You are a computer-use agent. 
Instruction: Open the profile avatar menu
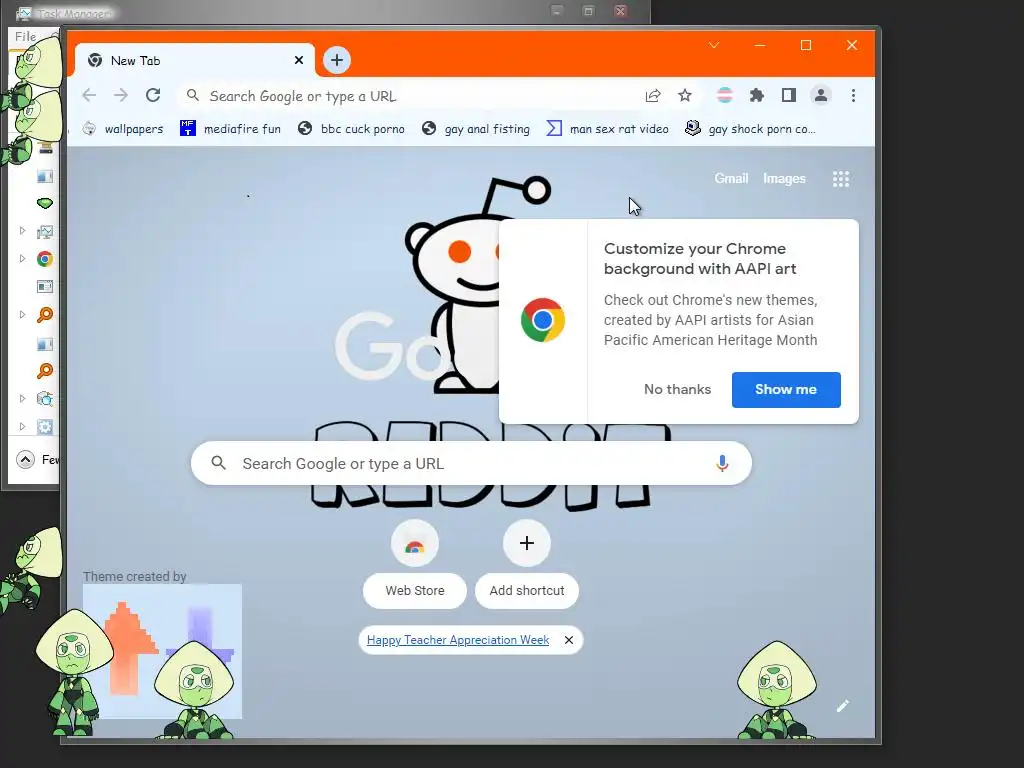(820, 95)
